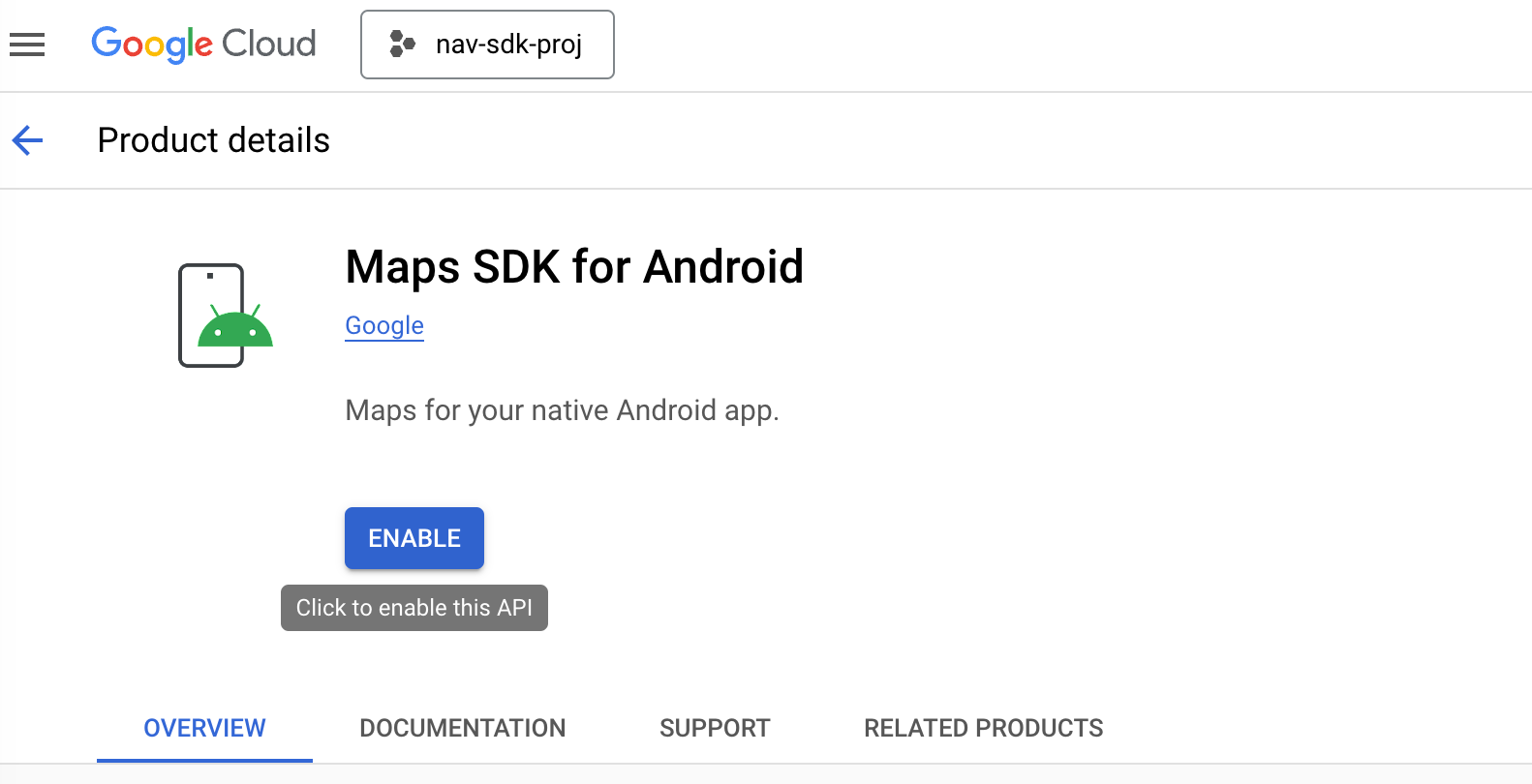Open the Documentation tab
Image resolution: width=1532 pixels, height=784 pixels.
pyautogui.click(x=462, y=728)
